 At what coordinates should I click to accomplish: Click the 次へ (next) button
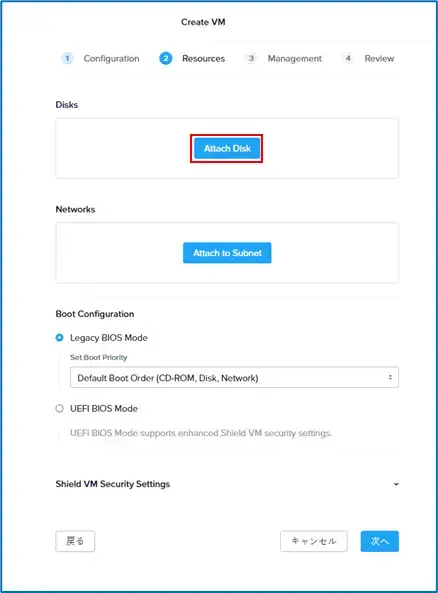point(379,541)
